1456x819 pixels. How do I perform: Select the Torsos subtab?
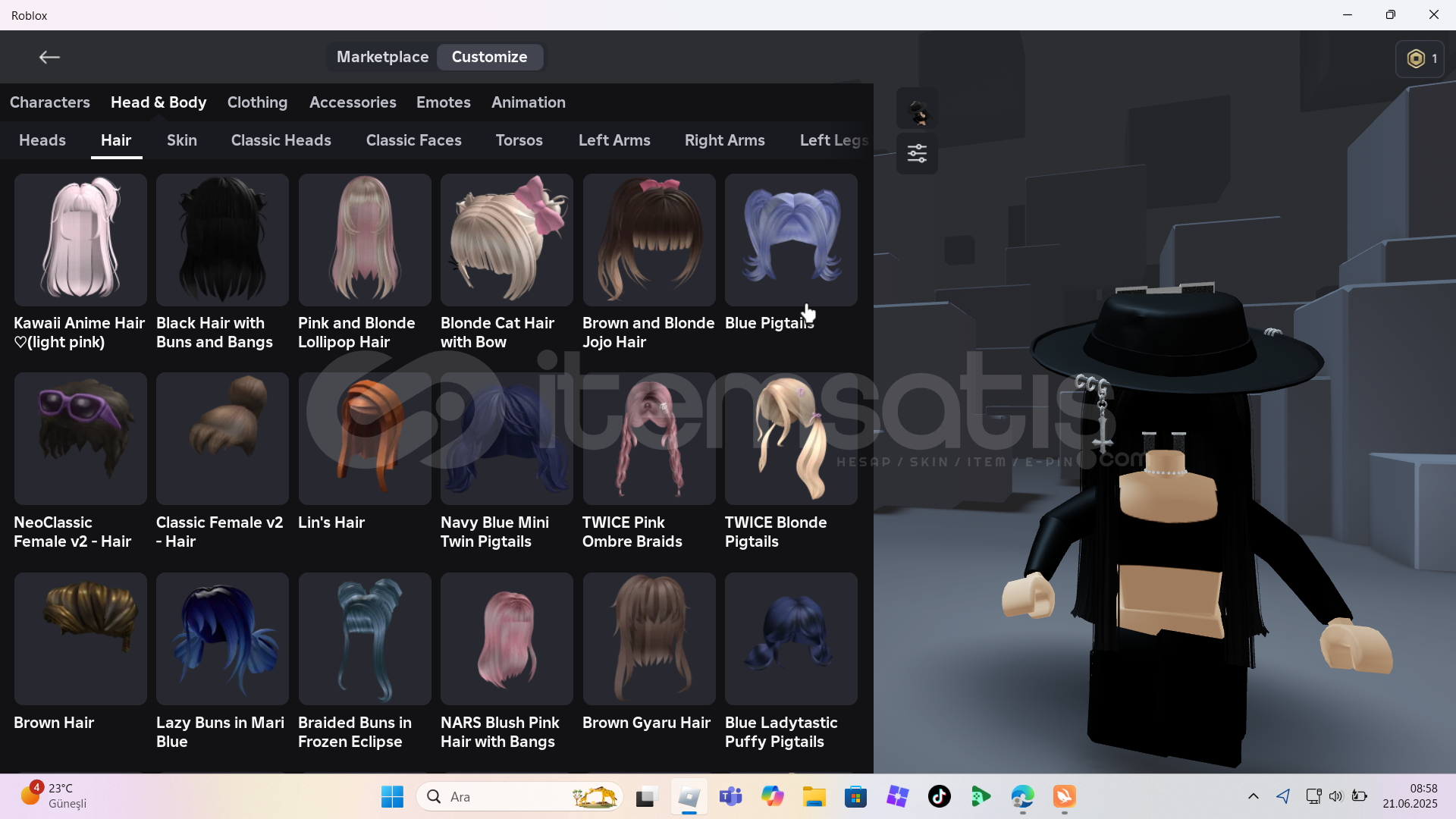(x=519, y=140)
